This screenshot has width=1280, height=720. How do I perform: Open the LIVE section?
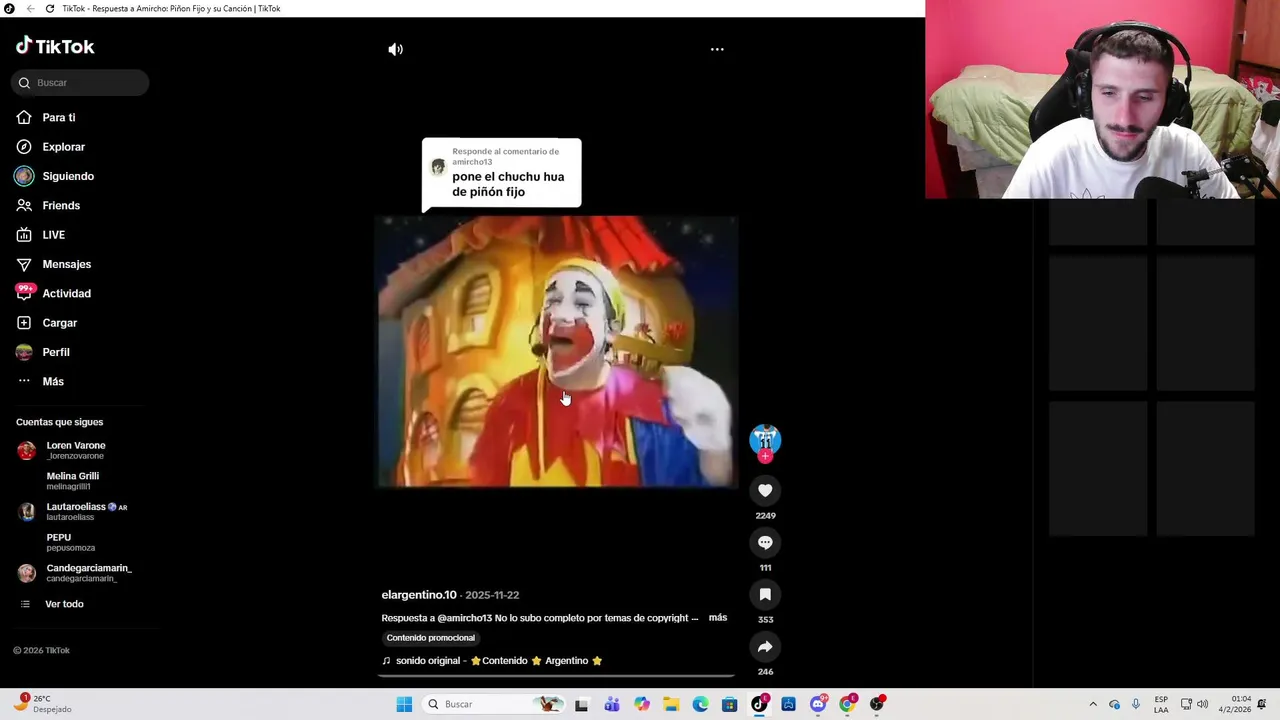(53, 235)
